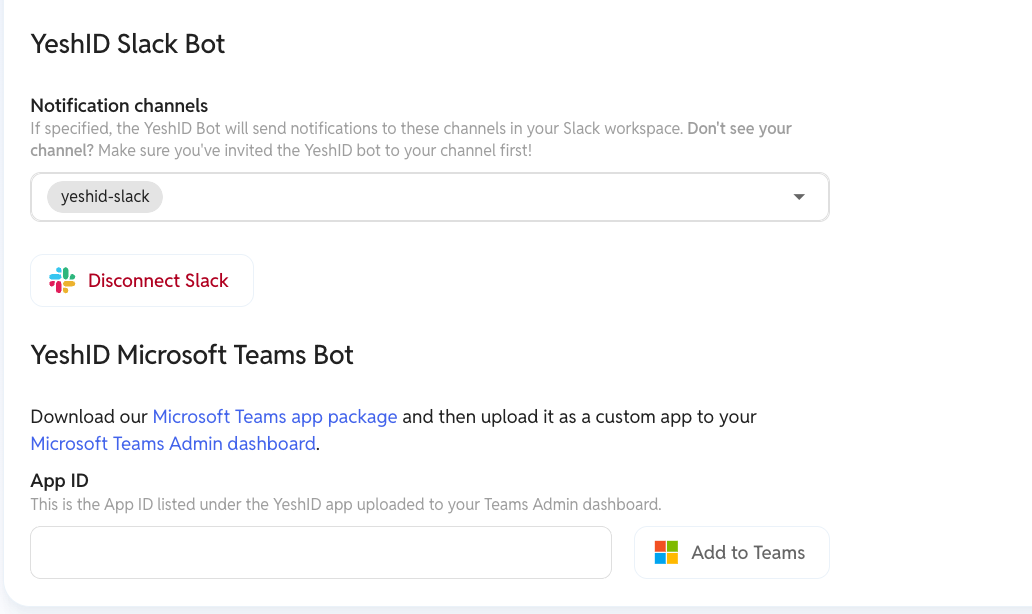Focus the App ID input field
This screenshot has height=614, width=1032.
pyautogui.click(x=321, y=552)
